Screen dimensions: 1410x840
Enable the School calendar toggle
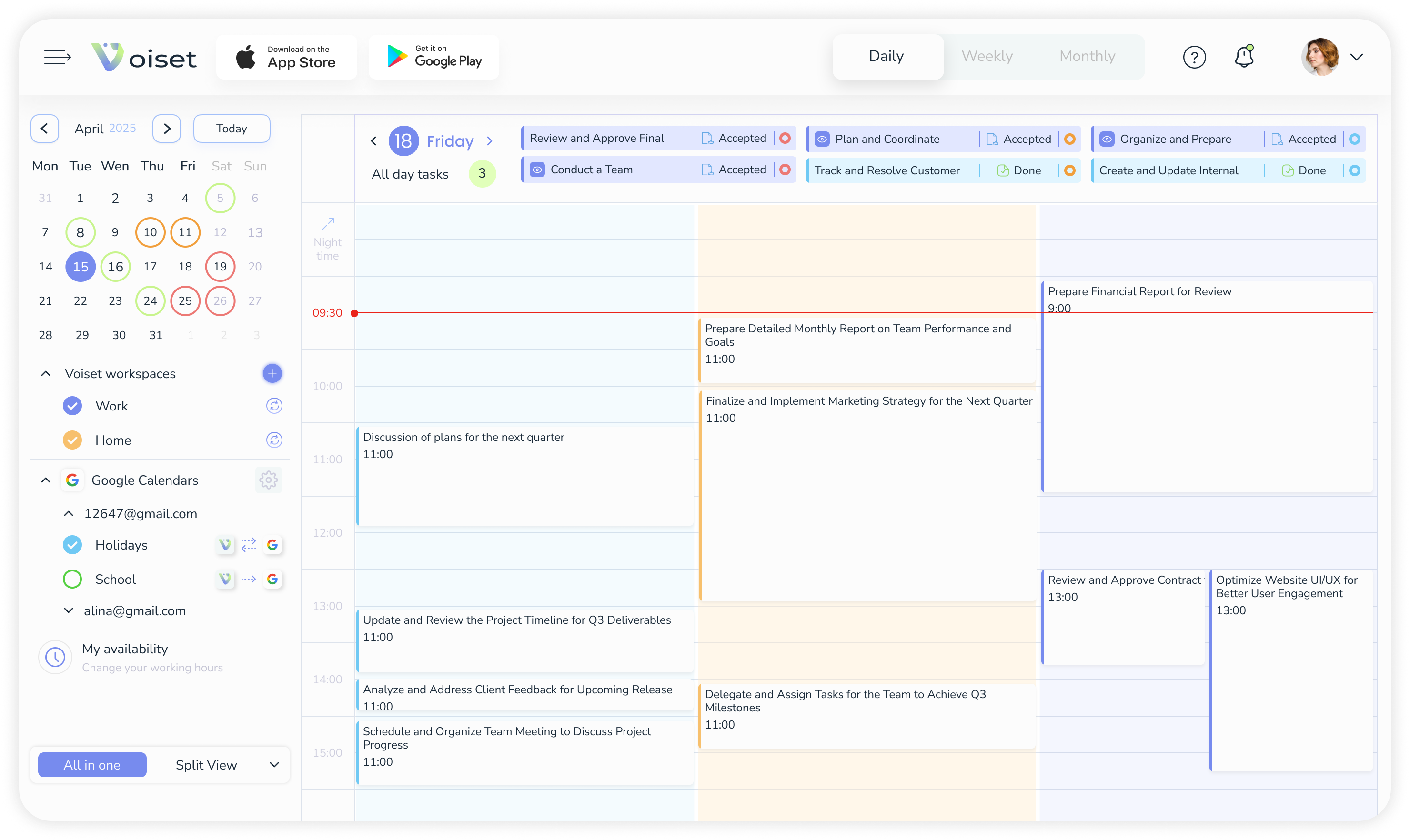pos(72,579)
